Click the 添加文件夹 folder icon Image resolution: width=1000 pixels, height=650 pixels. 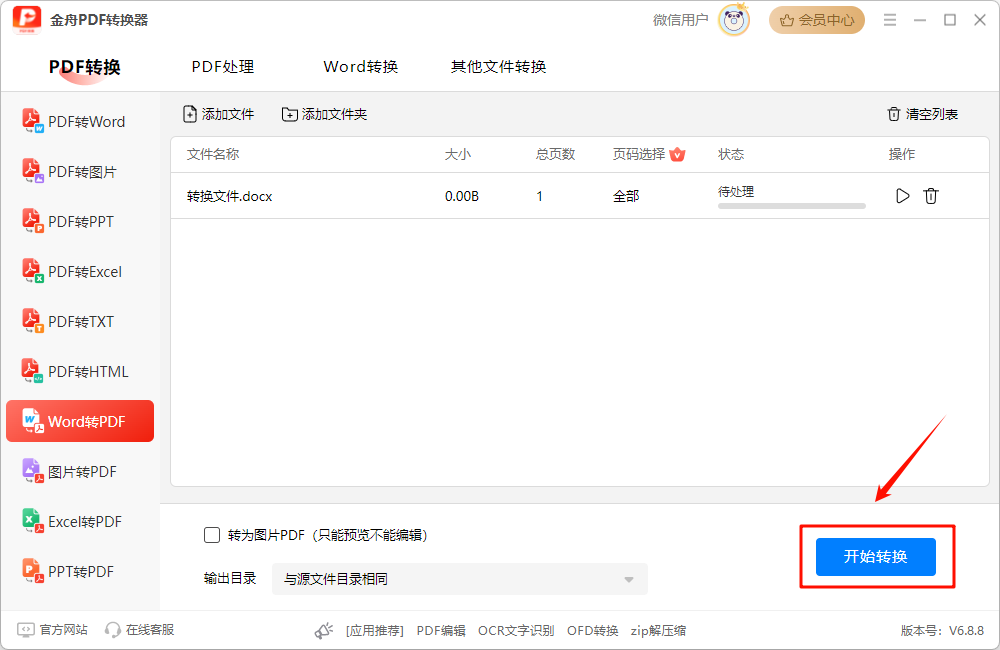(x=290, y=114)
